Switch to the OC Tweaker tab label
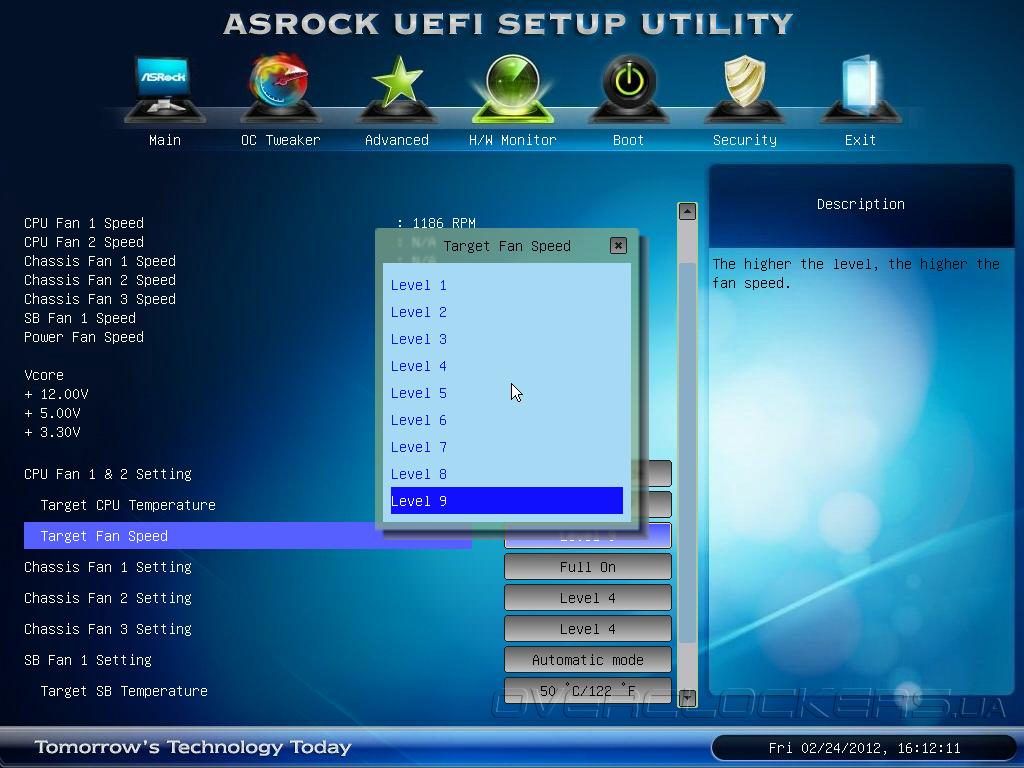Viewport: 1024px width, 768px height. coord(281,140)
